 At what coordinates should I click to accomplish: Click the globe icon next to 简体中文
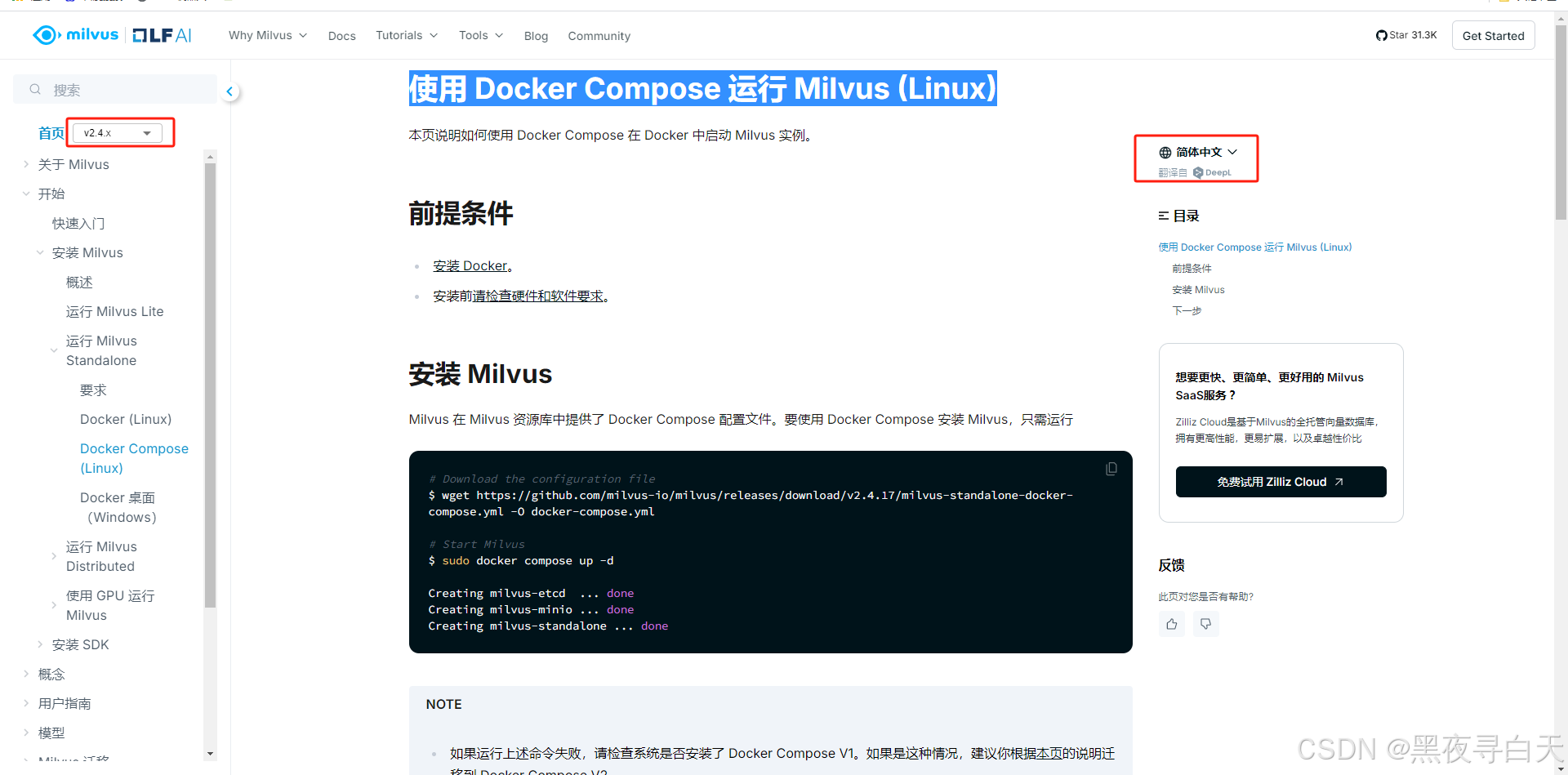(x=1165, y=152)
